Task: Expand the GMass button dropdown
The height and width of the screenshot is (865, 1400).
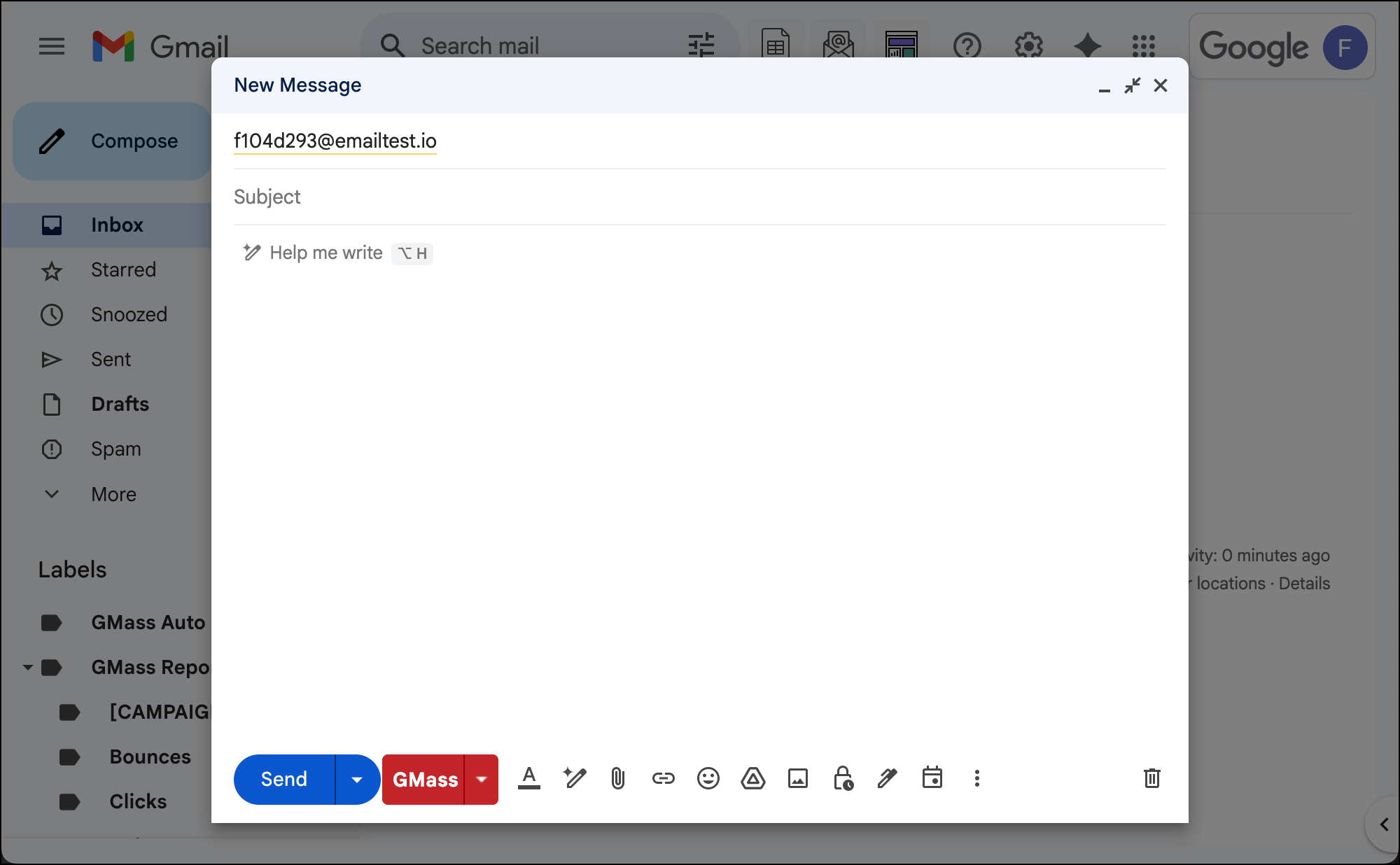Action: [x=482, y=779]
